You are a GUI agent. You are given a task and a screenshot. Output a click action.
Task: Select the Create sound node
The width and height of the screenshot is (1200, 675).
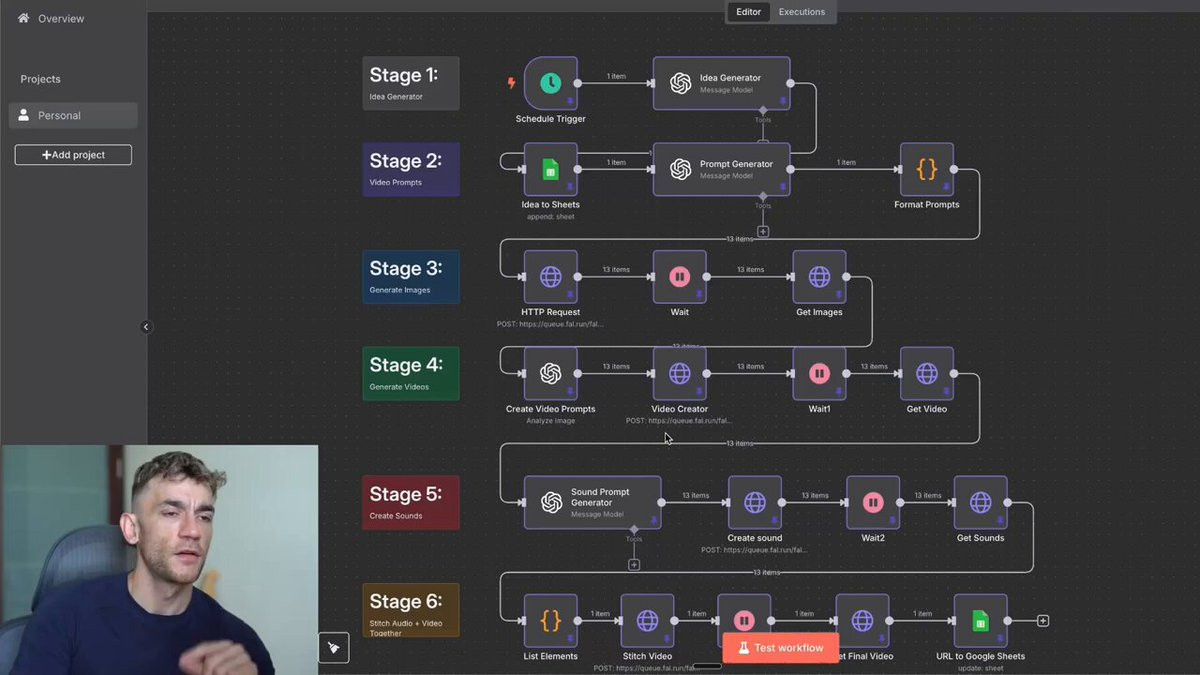pos(755,503)
